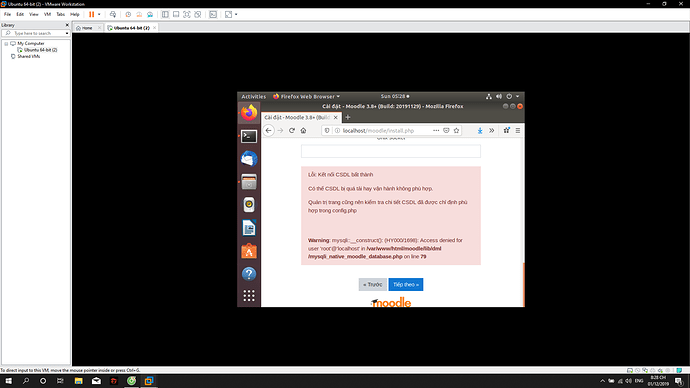
Task: Open the Terminal icon in Ubuntu dock
Action: 249,136
